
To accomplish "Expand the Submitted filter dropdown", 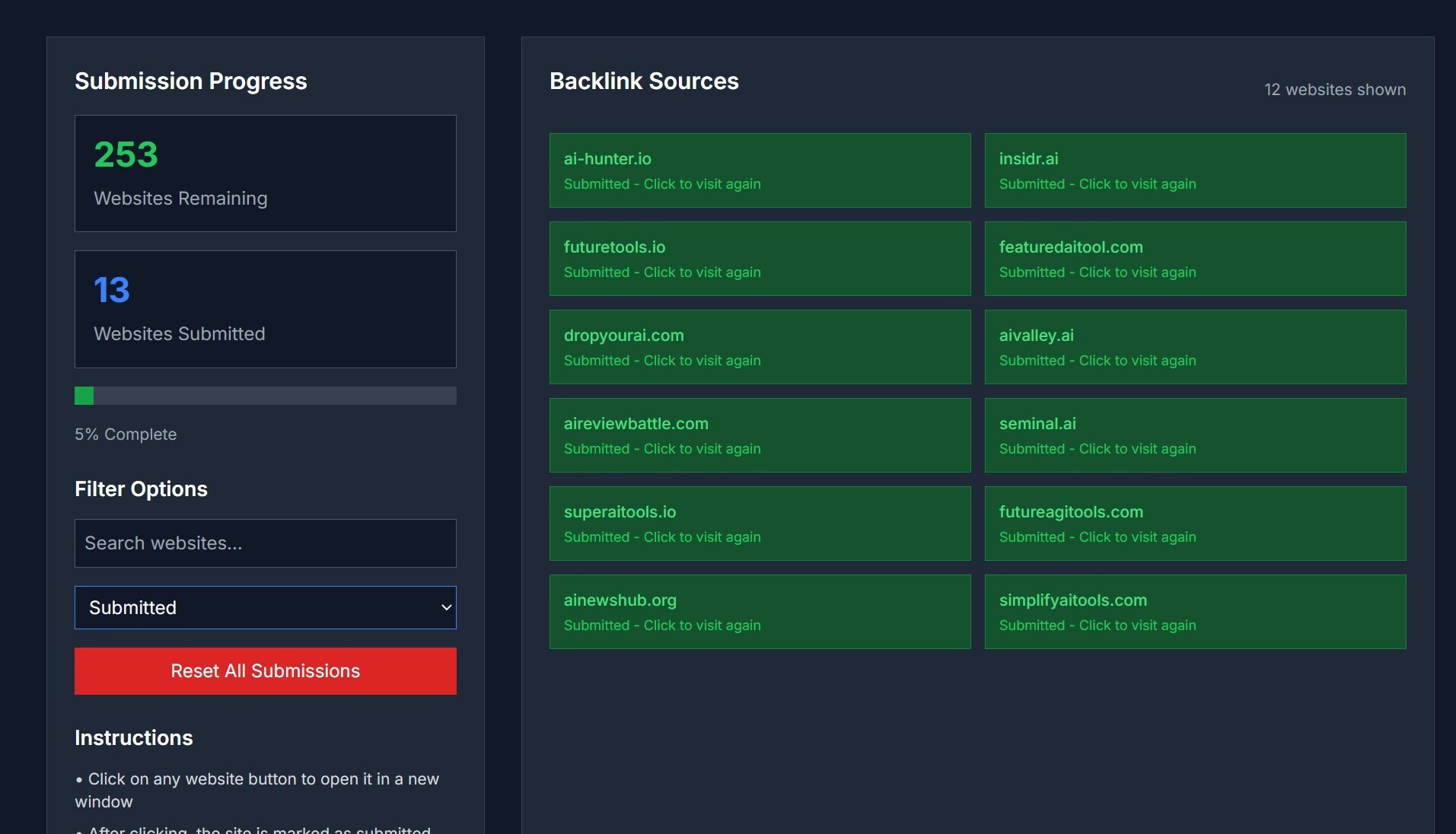I will click(265, 607).
